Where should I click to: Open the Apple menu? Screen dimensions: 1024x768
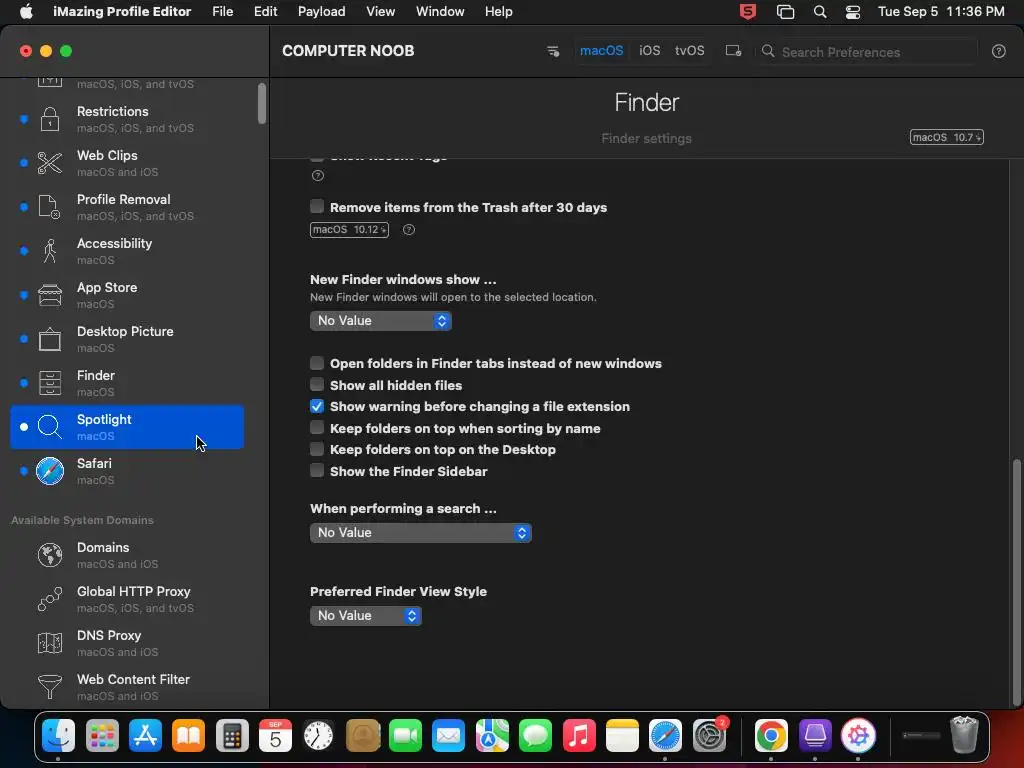point(26,12)
